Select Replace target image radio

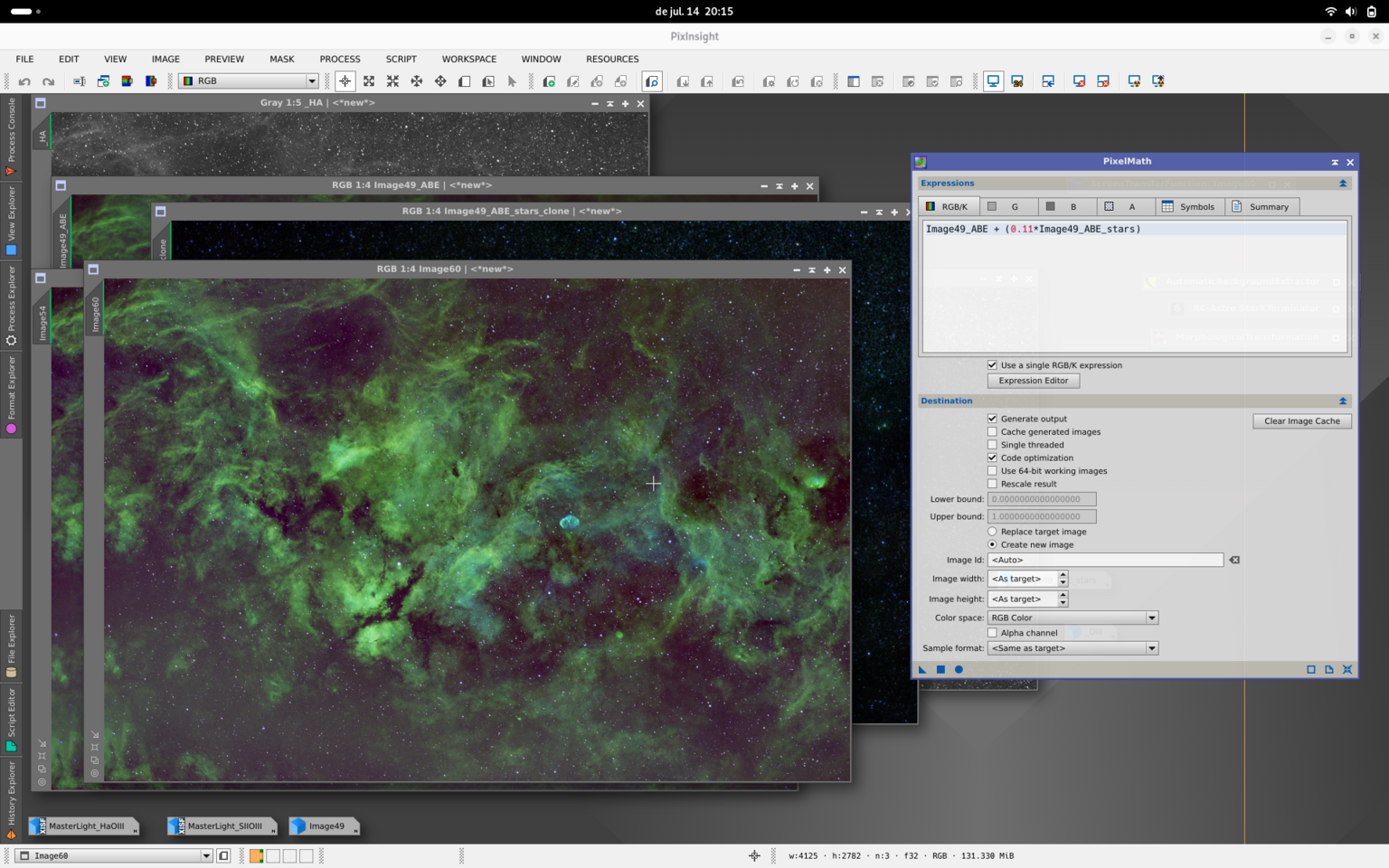[x=992, y=532]
